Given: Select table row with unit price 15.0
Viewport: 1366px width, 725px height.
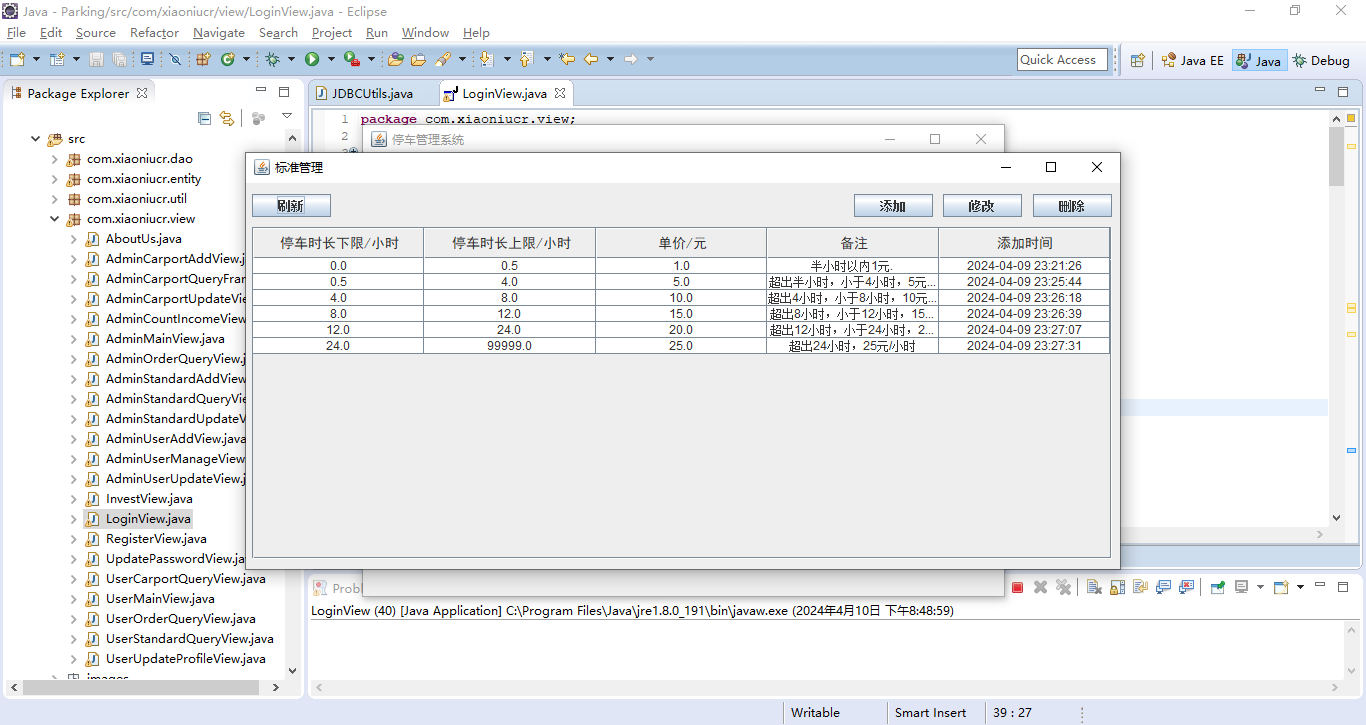Looking at the screenshot, I should [x=681, y=314].
